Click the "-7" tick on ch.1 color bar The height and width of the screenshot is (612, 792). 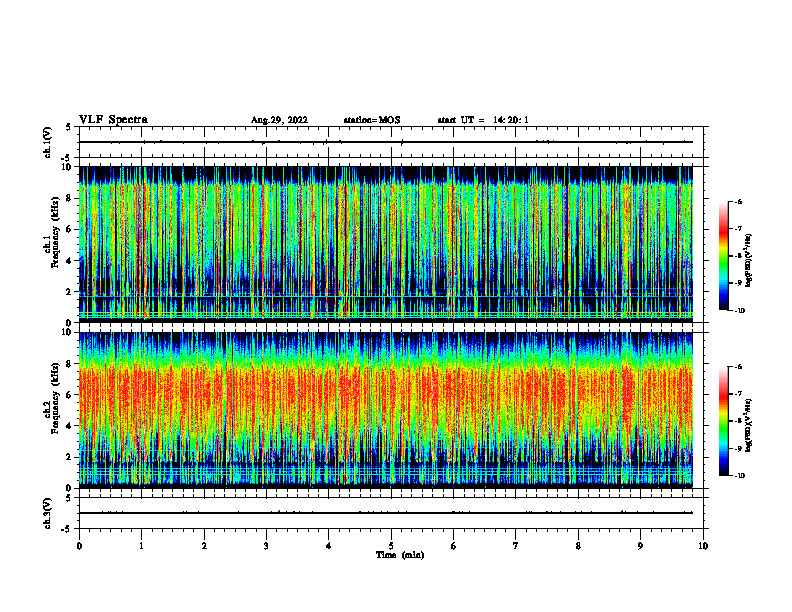(x=738, y=229)
